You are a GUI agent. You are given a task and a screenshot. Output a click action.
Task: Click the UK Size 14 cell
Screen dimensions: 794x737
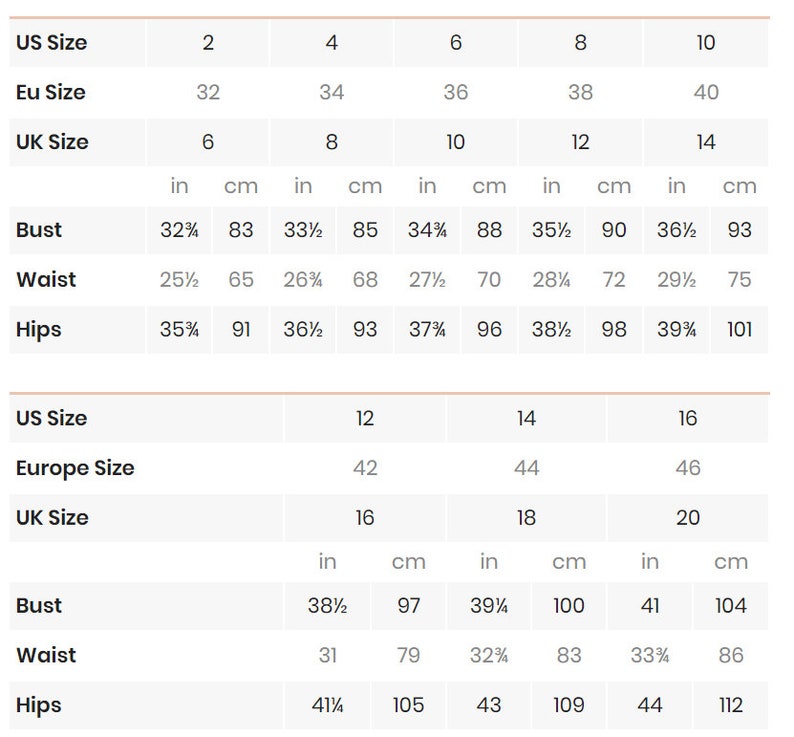[706, 142]
